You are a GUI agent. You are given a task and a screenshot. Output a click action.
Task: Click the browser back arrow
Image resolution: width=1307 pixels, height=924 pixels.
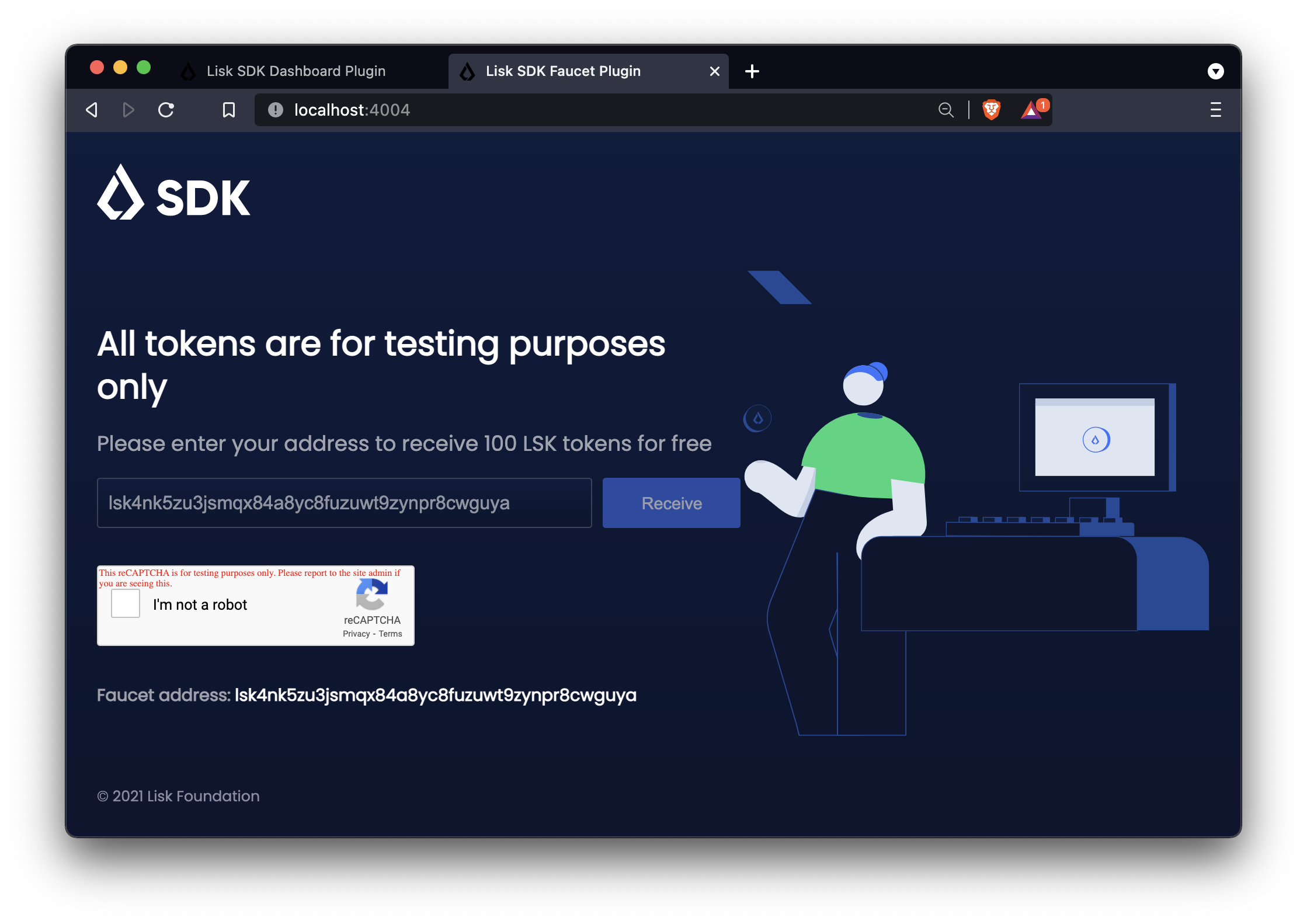click(92, 110)
